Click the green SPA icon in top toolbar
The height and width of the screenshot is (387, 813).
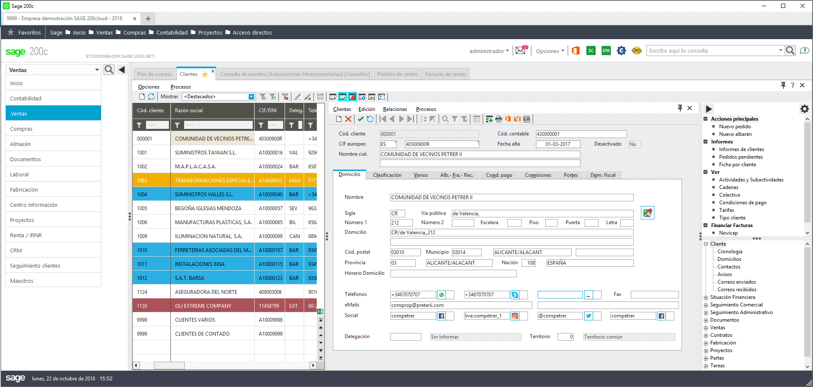[606, 51]
